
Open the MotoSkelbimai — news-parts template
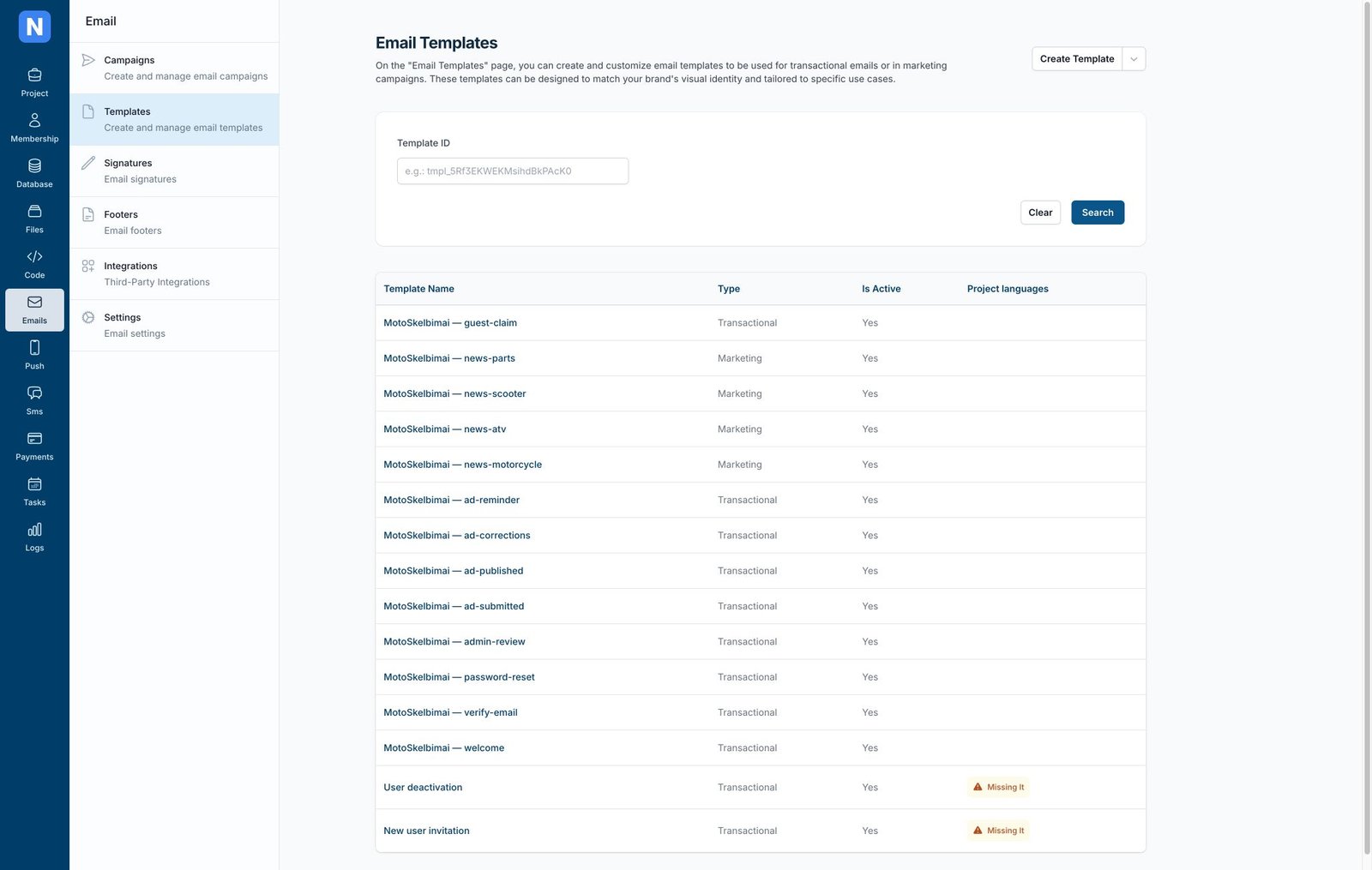point(449,358)
